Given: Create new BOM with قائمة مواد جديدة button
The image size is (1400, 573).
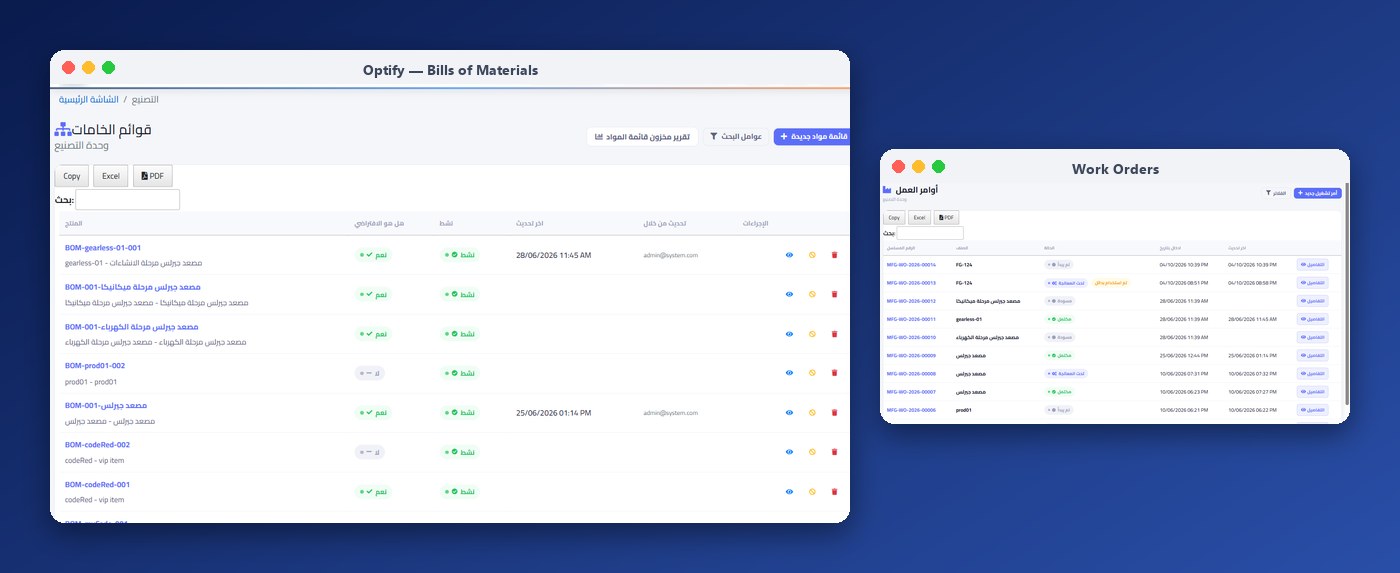Looking at the screenshot, I should 812,136.
